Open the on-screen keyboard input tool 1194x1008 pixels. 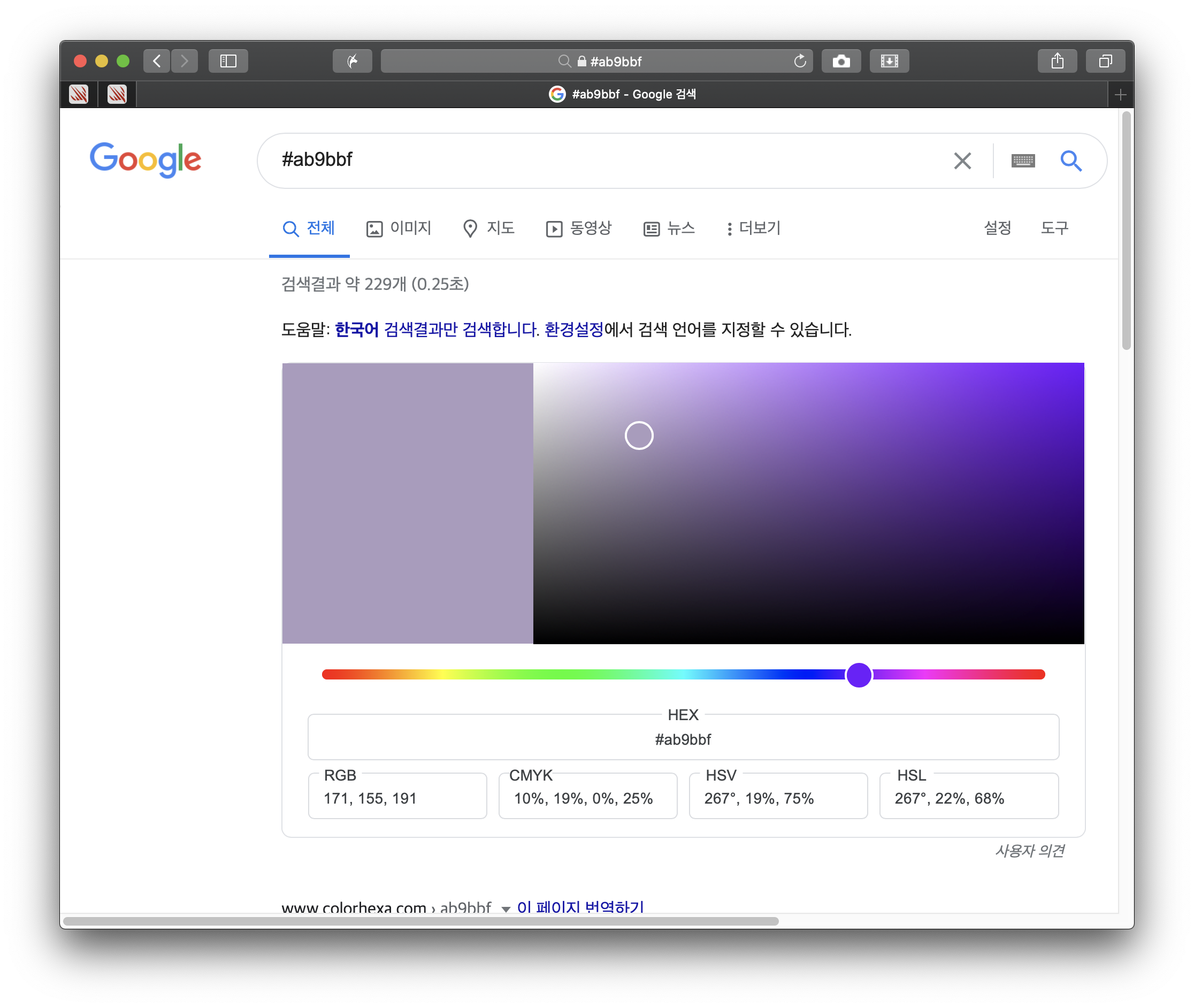point(1023,161)
